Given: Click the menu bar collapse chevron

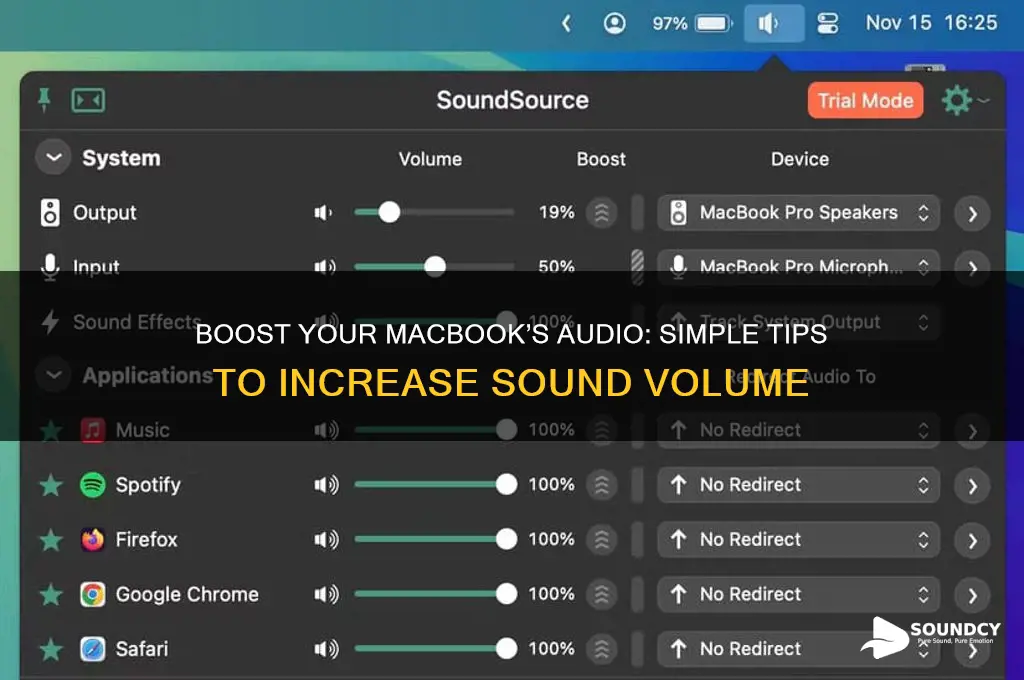Looking at the screenshot, I should coord(566,24).
